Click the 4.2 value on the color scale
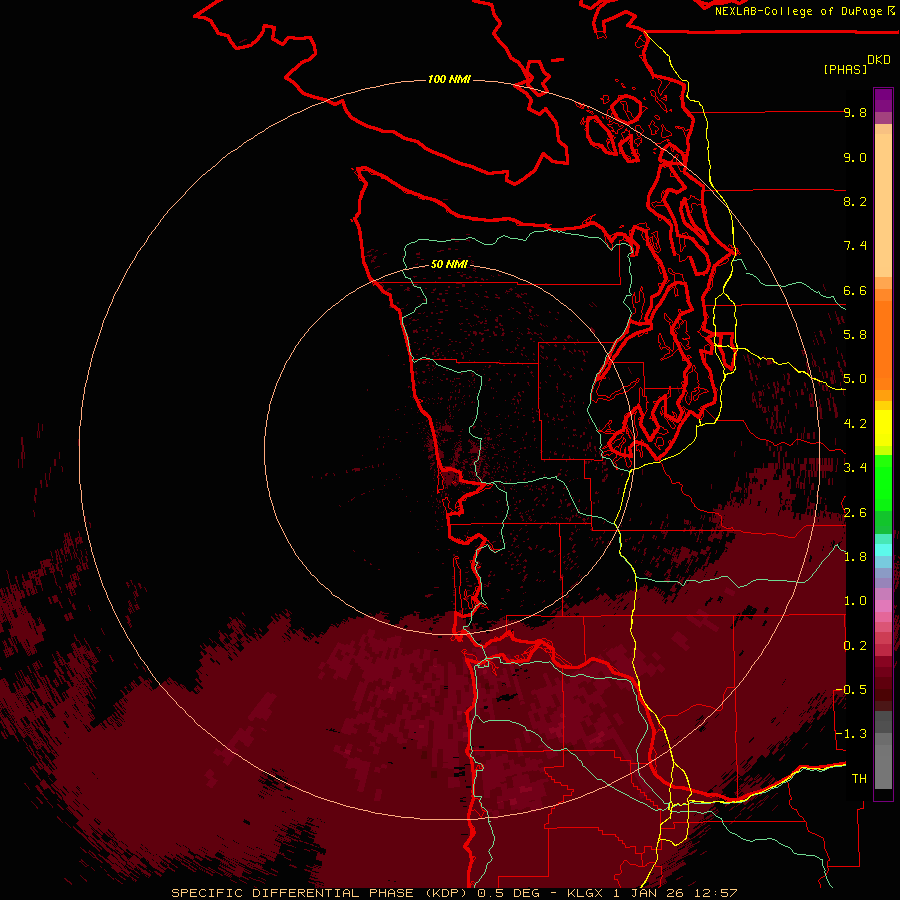The width and height of the screenshot is (900, 900). click(x=855, y=424)
